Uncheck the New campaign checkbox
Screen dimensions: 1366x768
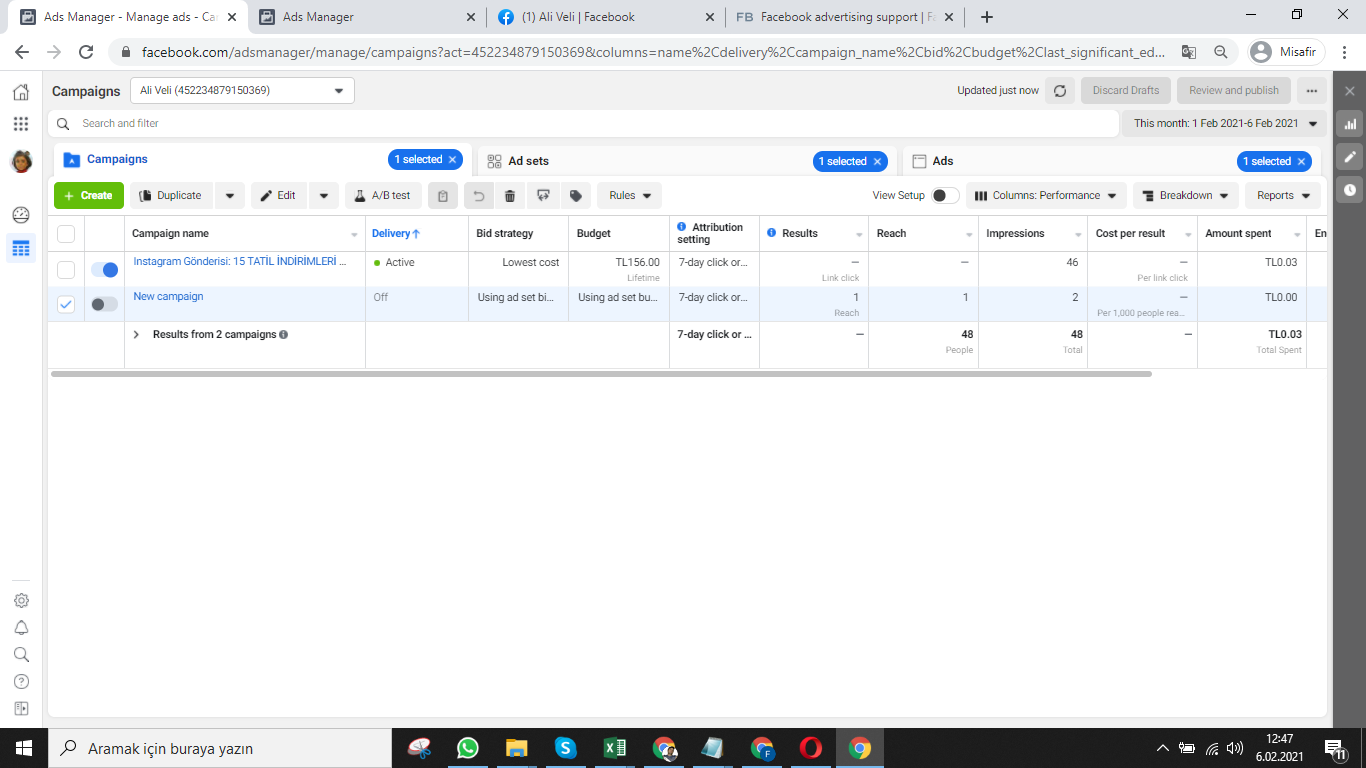tap(66, 304)
